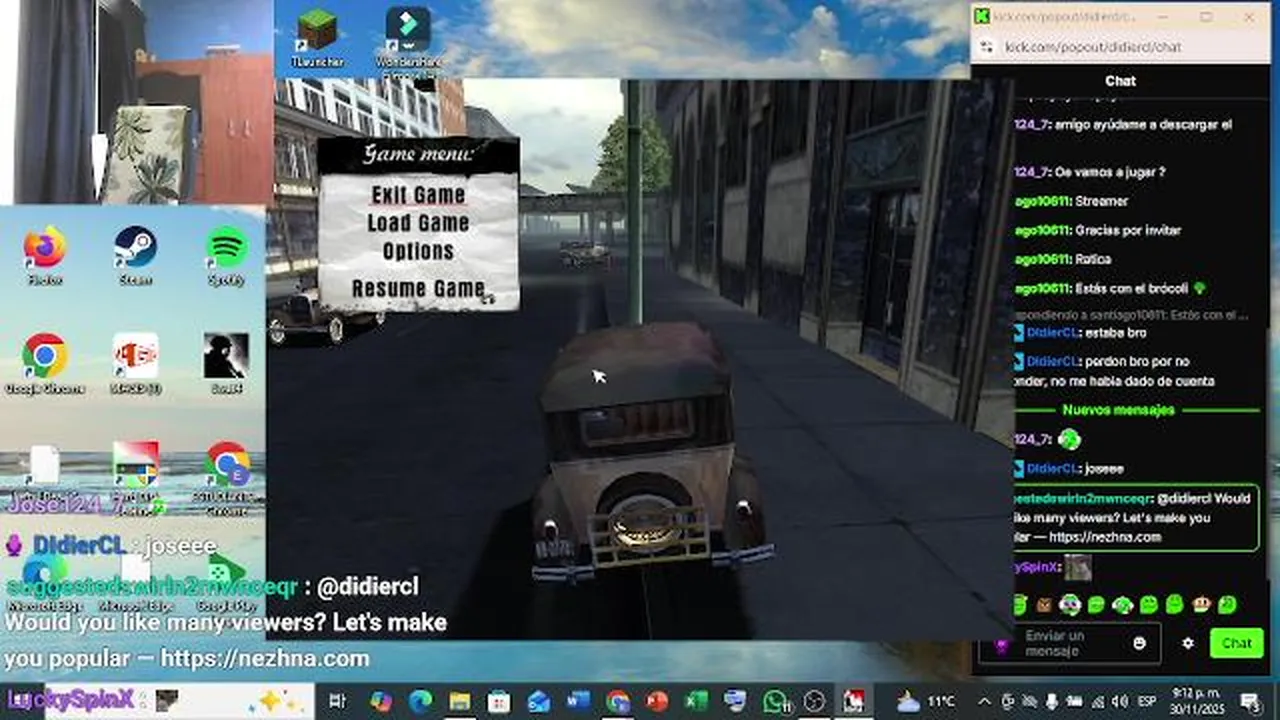The image size is (1280, 720).
Task: Expand hidden system tray icons
Action: pos(983,701)
